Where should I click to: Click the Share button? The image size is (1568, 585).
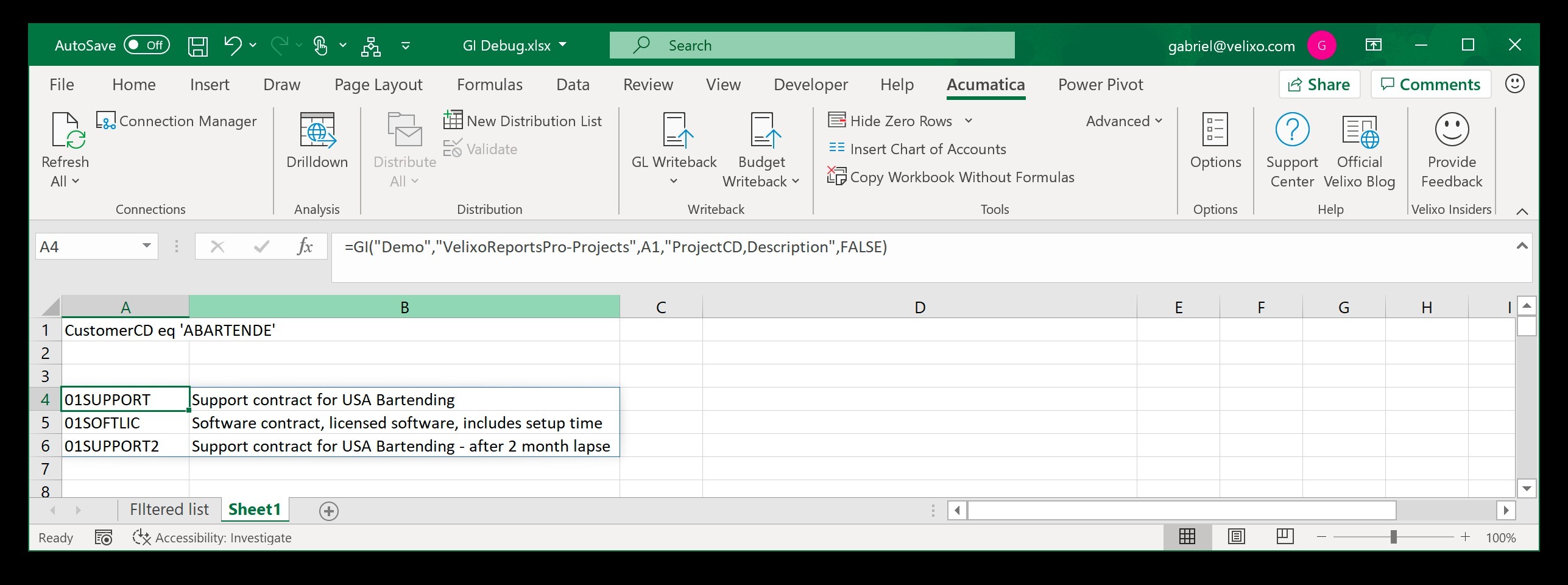point(1319,84)
